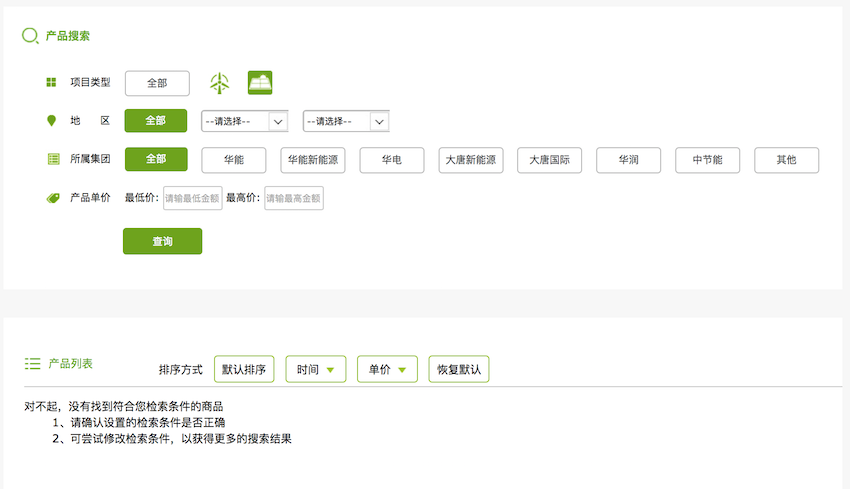Click the 产品搜索 section heading
The image size is (850, 489).
pyautogui.click(x=68, y=36)
